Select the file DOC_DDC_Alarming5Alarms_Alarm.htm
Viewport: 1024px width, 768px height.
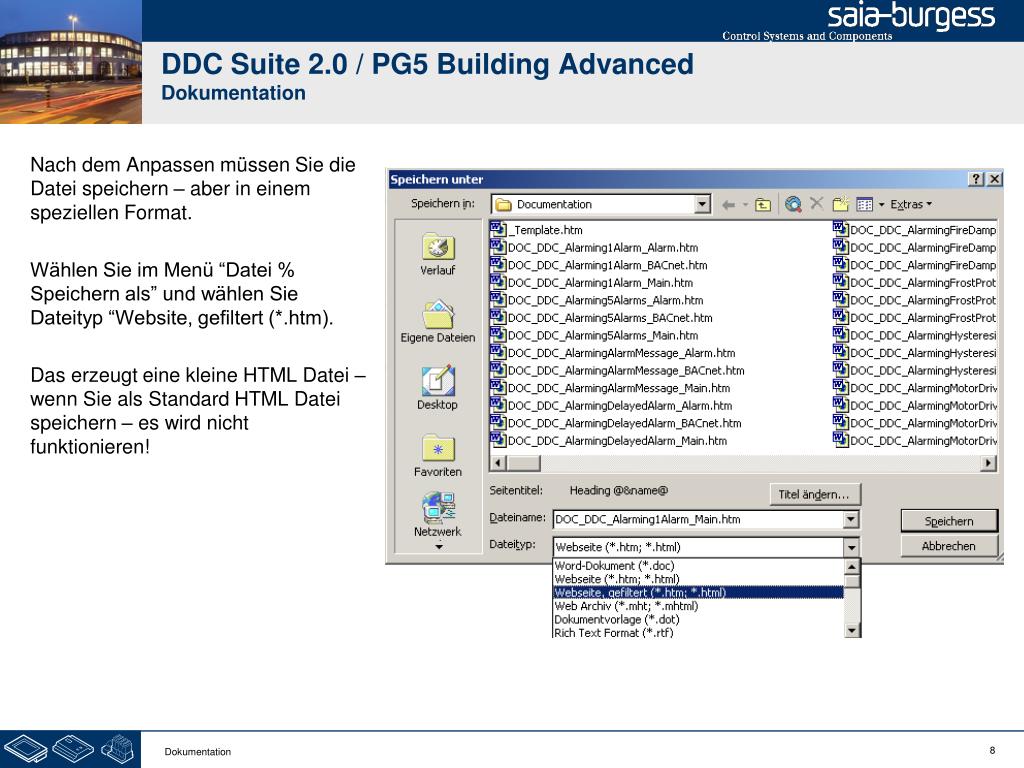[597, 300]
